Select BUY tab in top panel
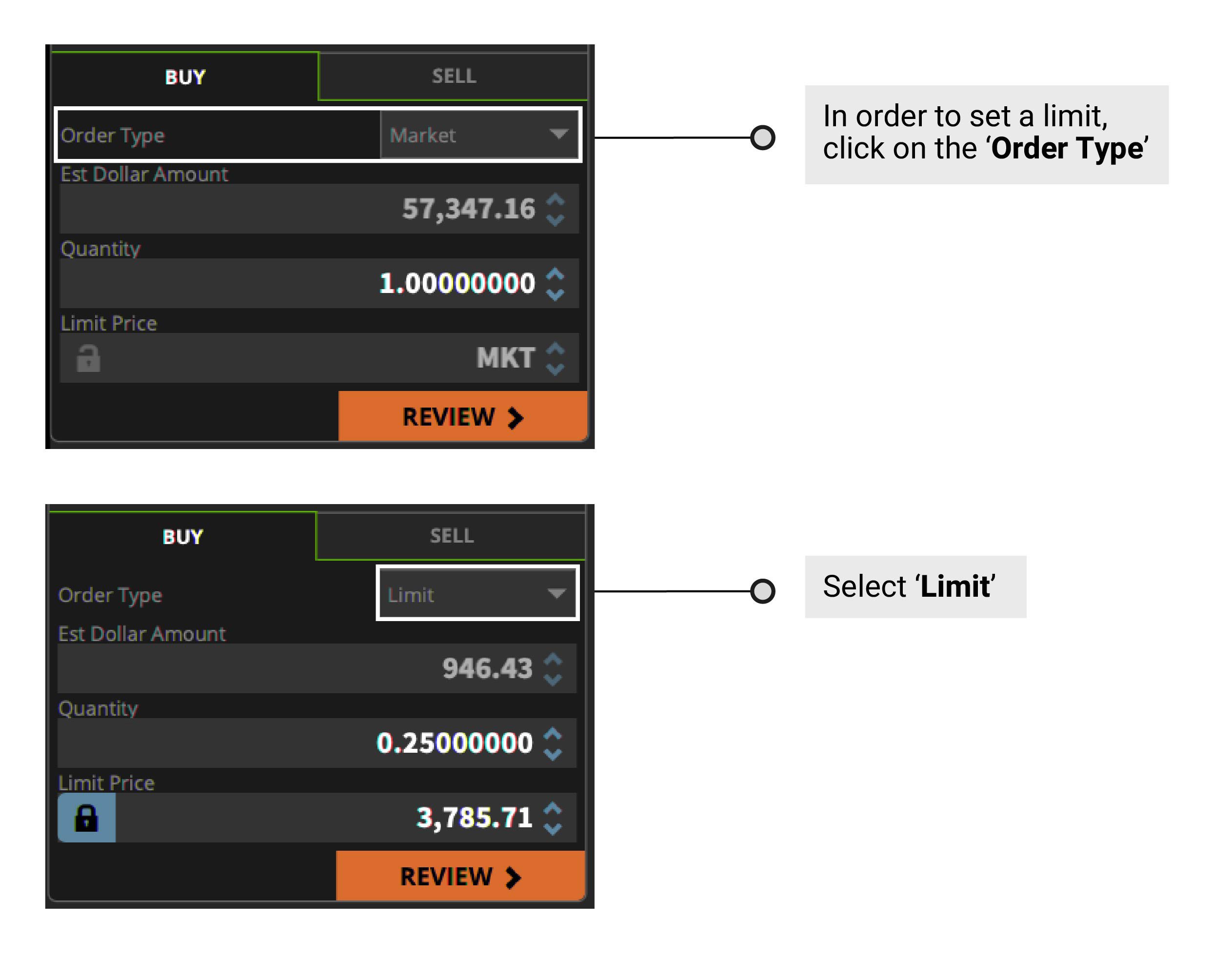Screen dimensions: 1232x957 pos(185,77)
